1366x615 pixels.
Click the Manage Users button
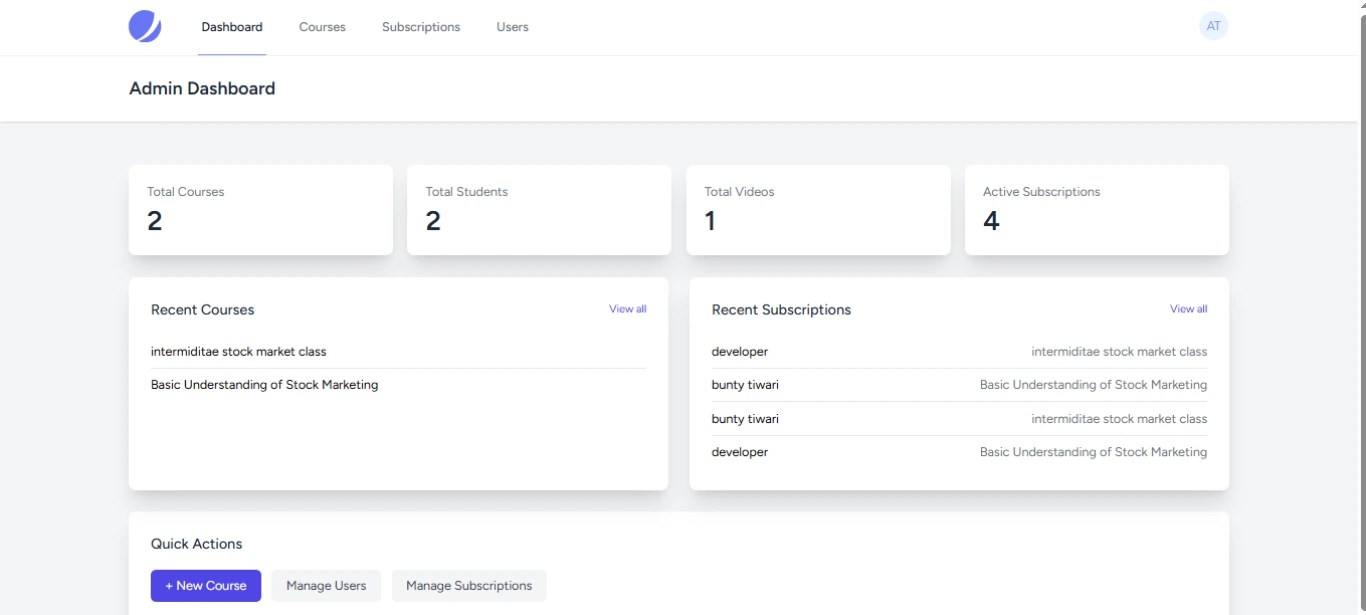[326, 586]
